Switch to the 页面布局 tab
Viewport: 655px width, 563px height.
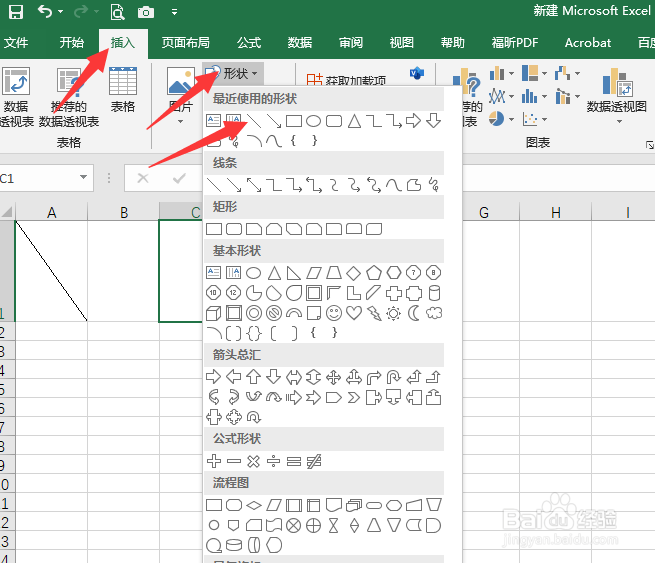(x=185, y=43)
